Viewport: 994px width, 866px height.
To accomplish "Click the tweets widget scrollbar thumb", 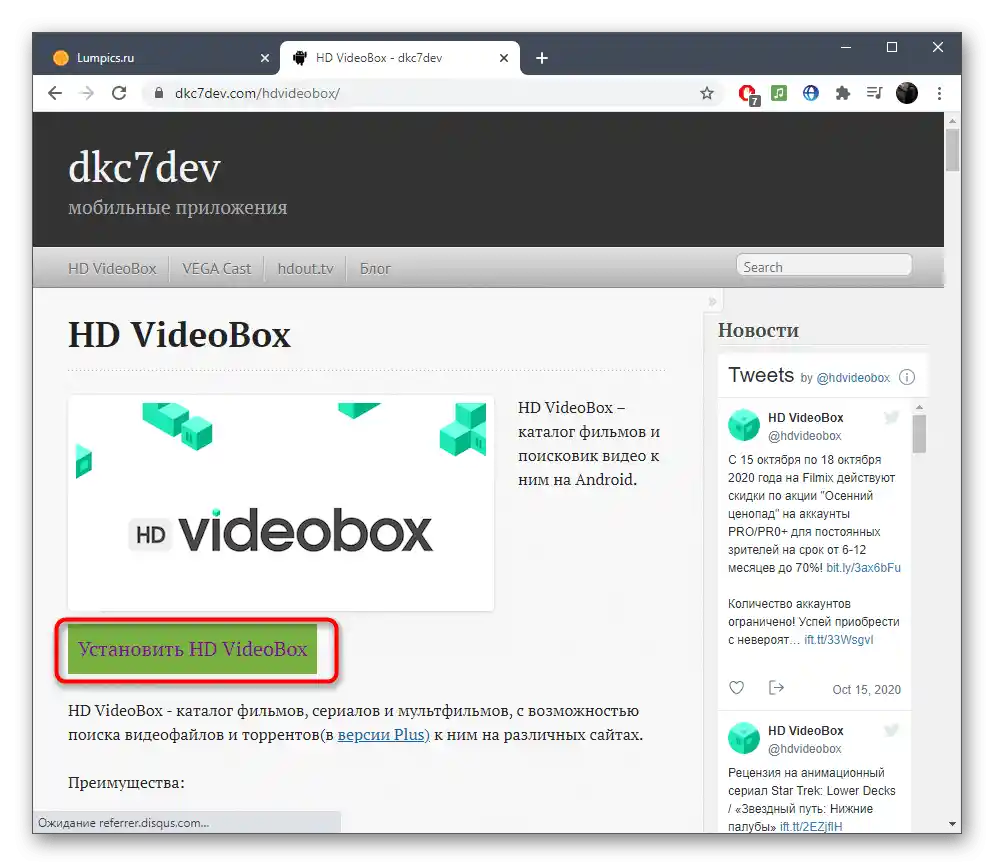I will (919, 434).
